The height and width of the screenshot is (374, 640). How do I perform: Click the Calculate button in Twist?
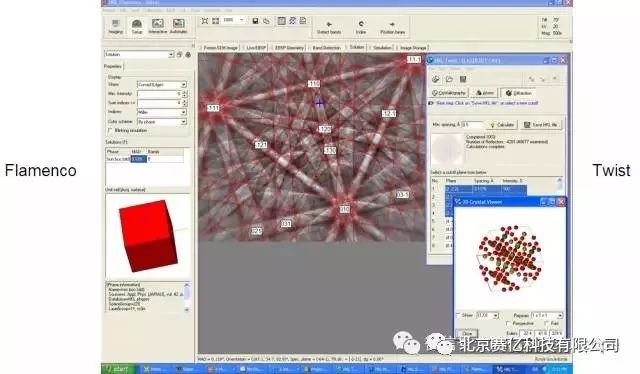pos(502,125)
